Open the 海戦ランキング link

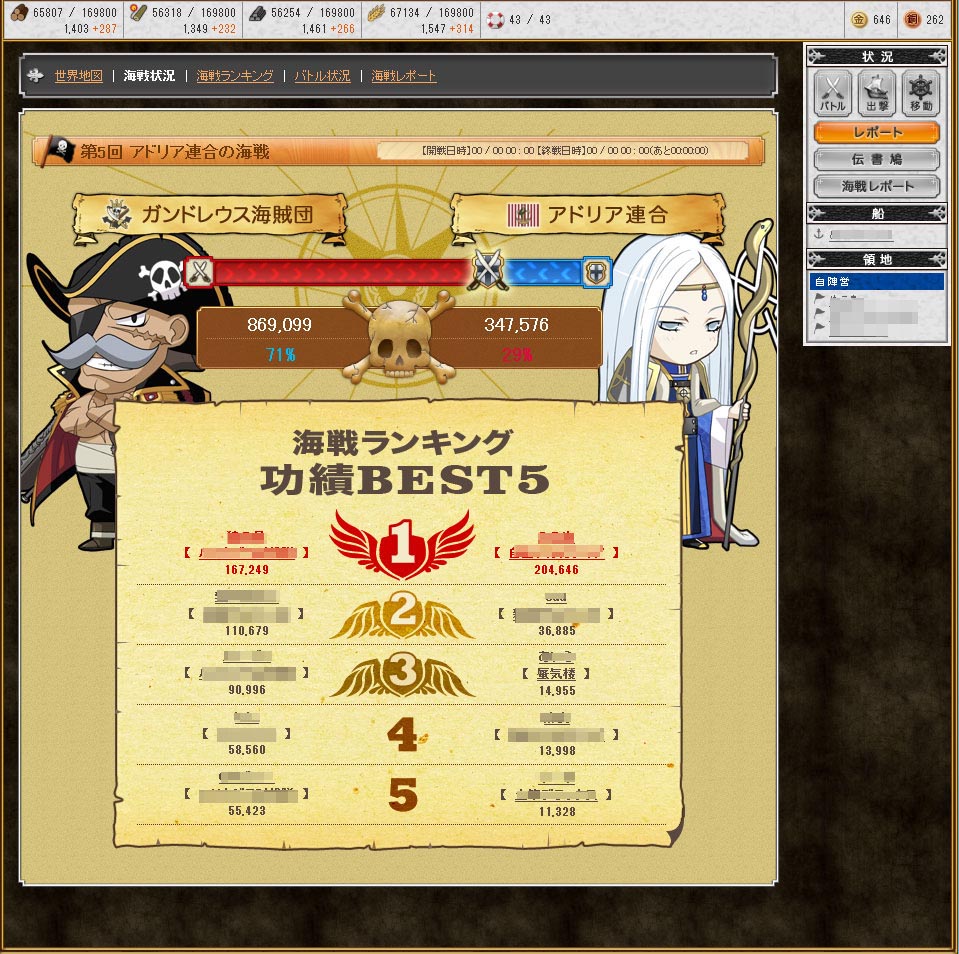pyautogui.click(x=235, y=76)
